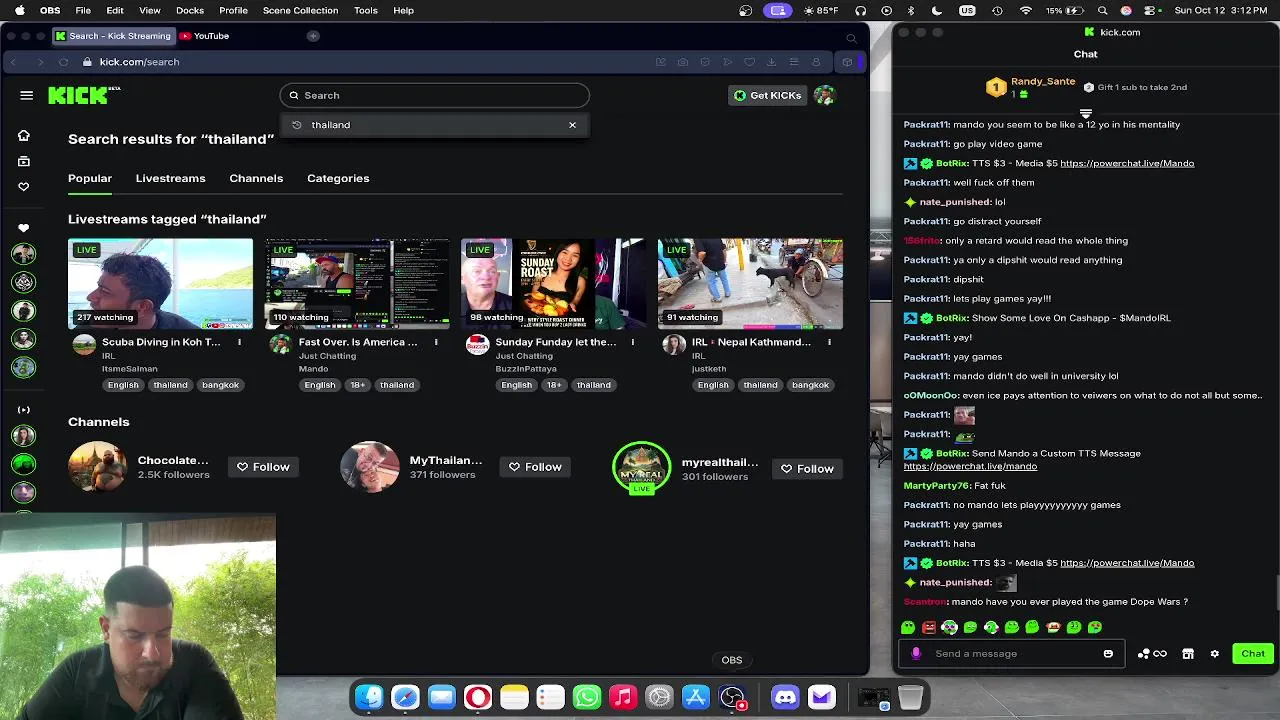Open the powerchat.live/mando link in chat
Image resolution: width=1280 pixels, height=720 pixels.
point(970,466)
